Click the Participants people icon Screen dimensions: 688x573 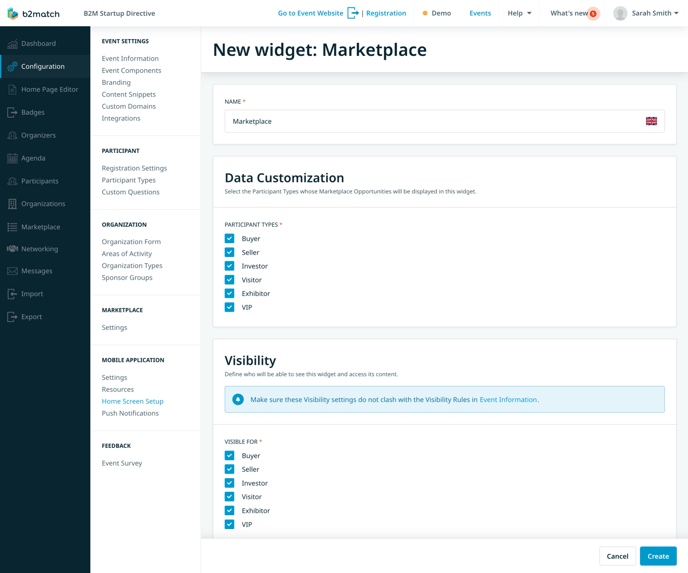point(12,181)
